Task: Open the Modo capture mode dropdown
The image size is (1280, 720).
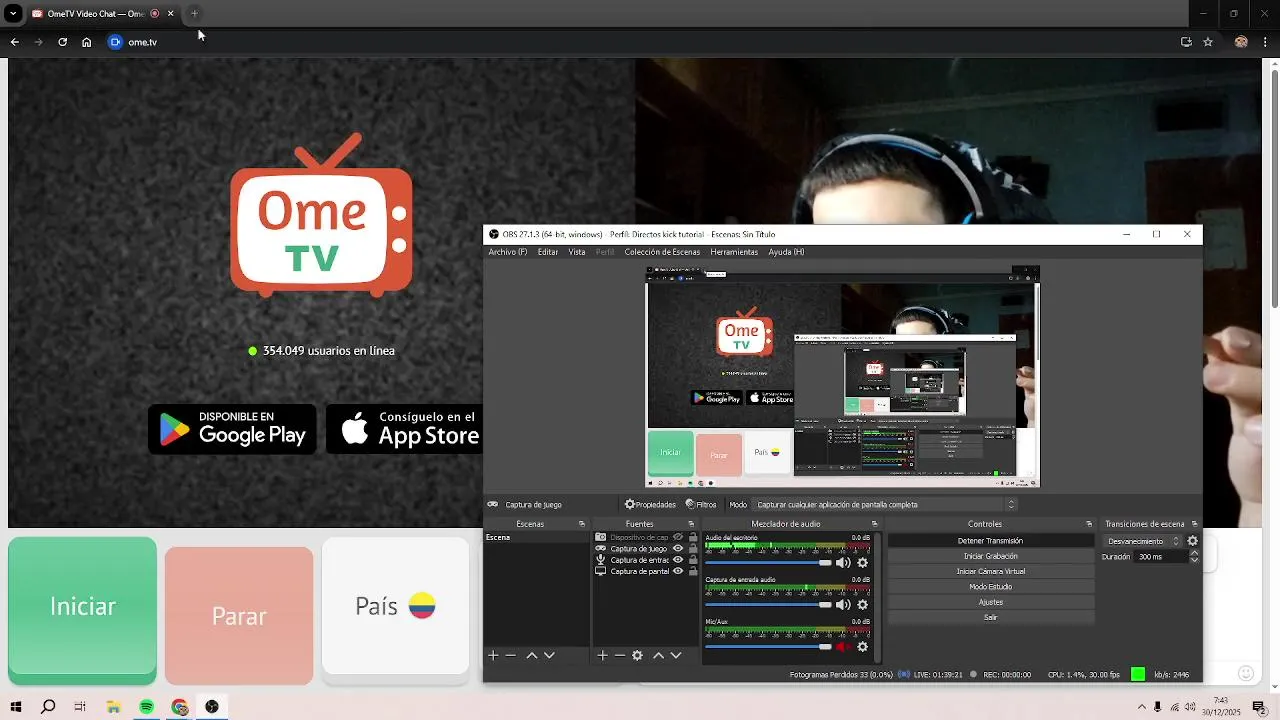Action: [x=885, y=505]
